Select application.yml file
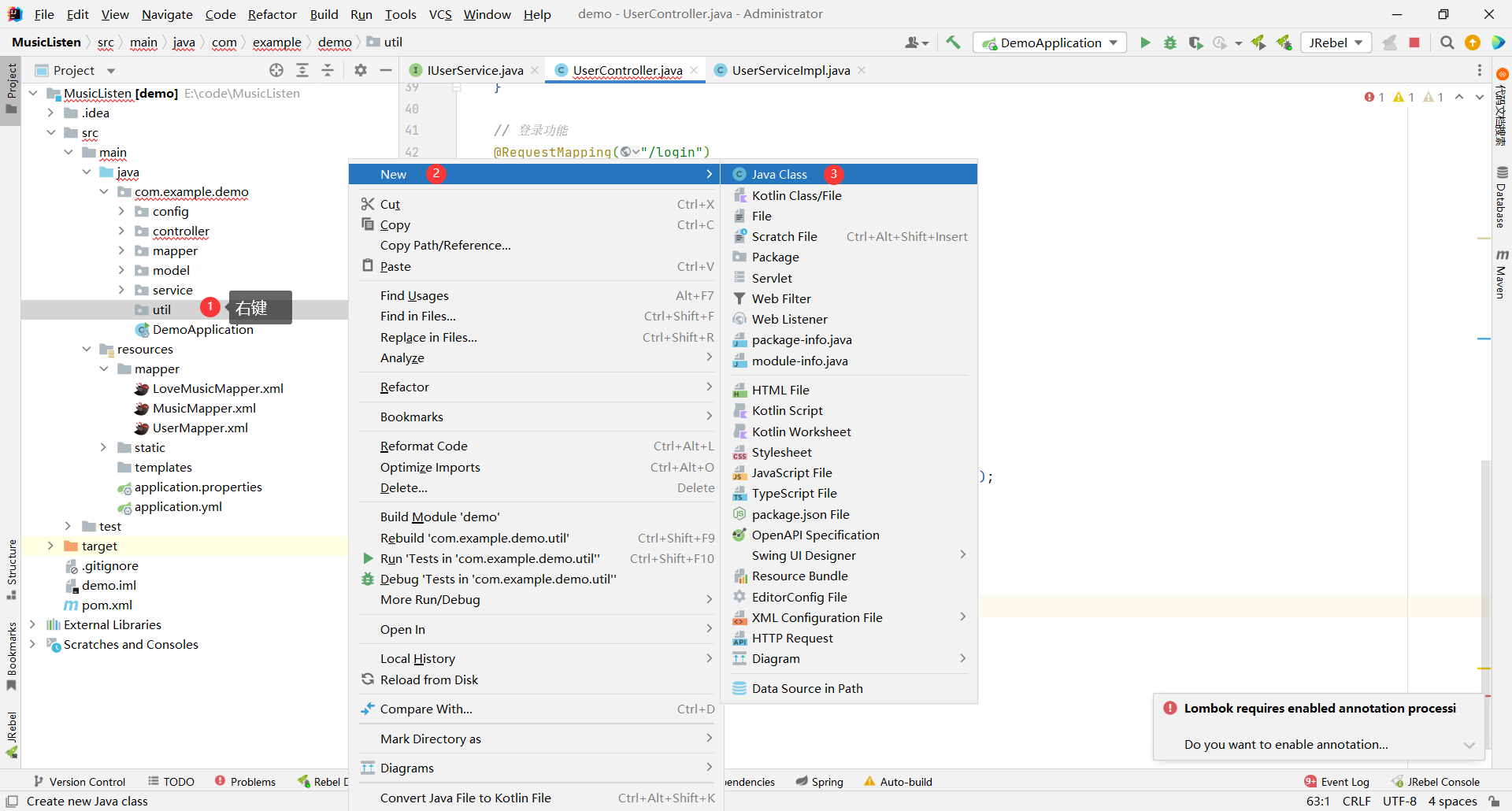The image size is (1512, 811). pyautogui.click(x=178, y=506)
